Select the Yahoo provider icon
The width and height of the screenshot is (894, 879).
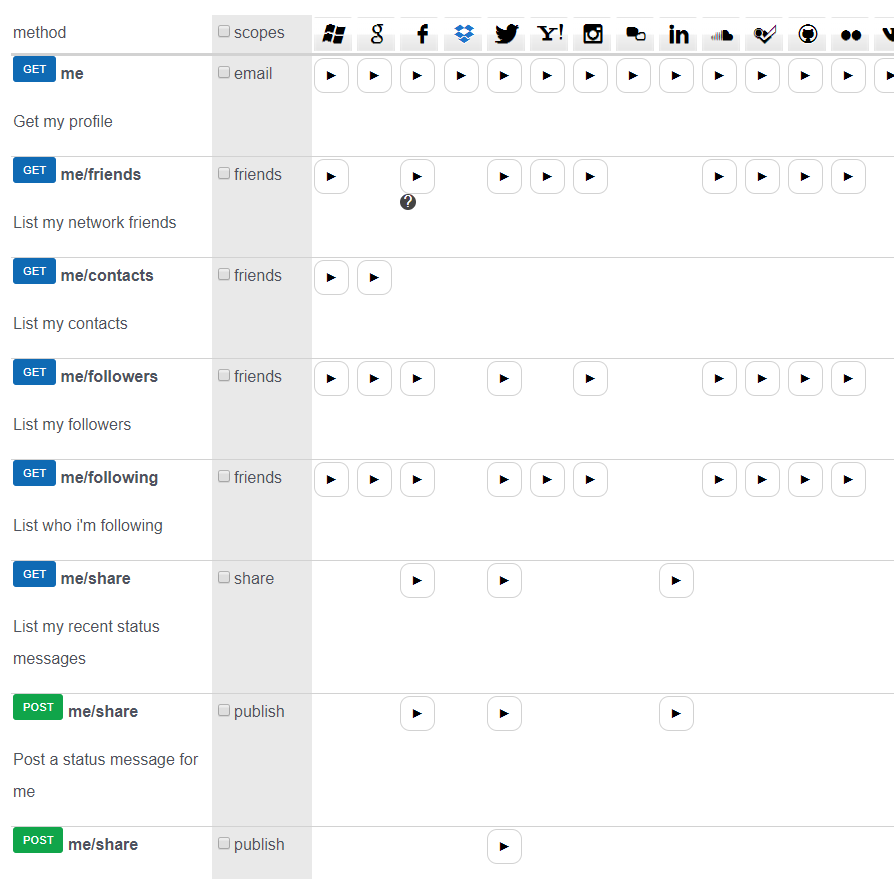tap(550, 34)
